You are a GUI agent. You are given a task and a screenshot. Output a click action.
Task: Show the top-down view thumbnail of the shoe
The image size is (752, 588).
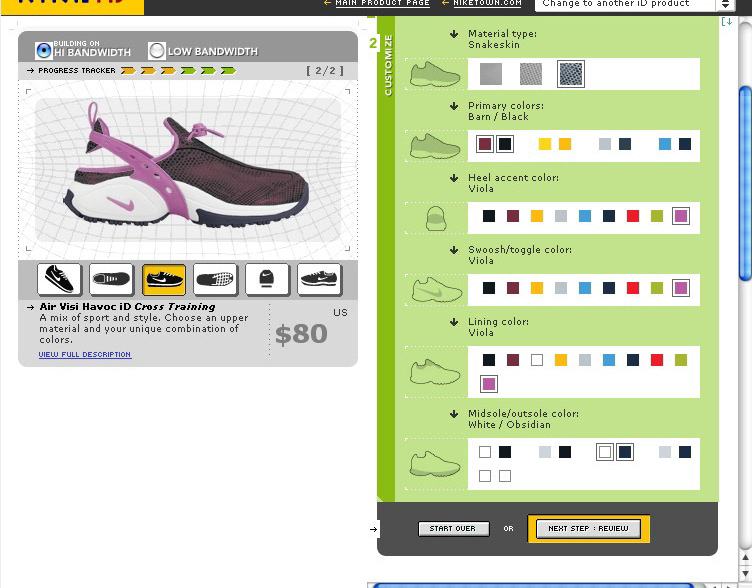click(x=111, y=279)
